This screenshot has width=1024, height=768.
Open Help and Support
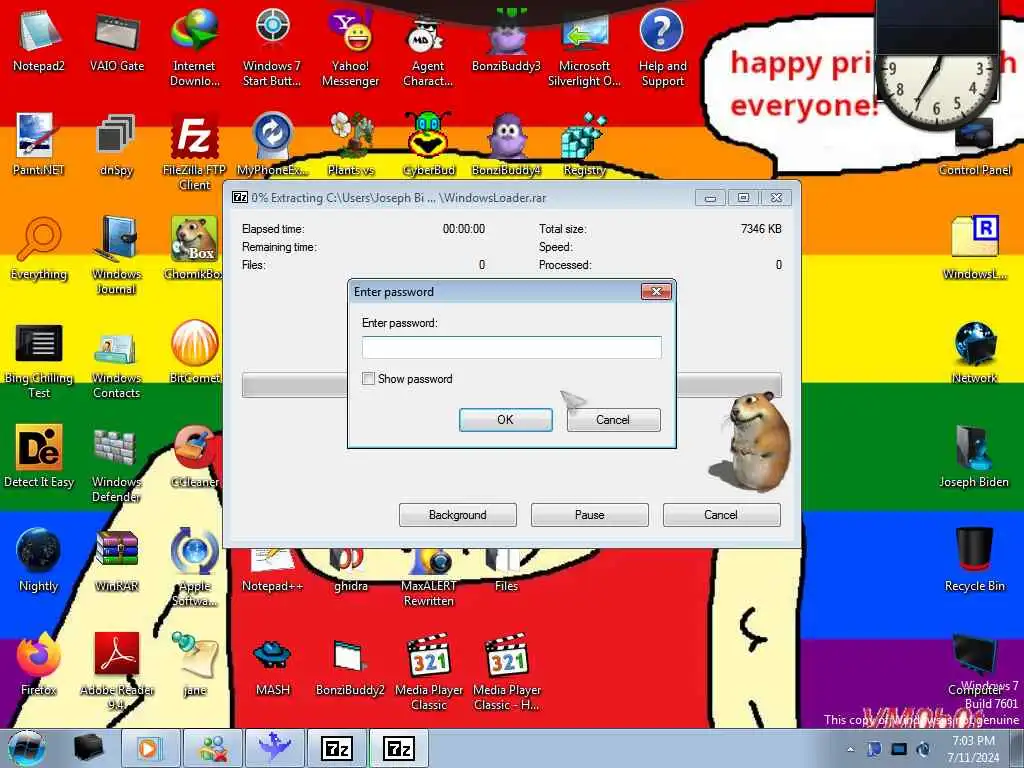pyautogui.click(x=662, y=49)
